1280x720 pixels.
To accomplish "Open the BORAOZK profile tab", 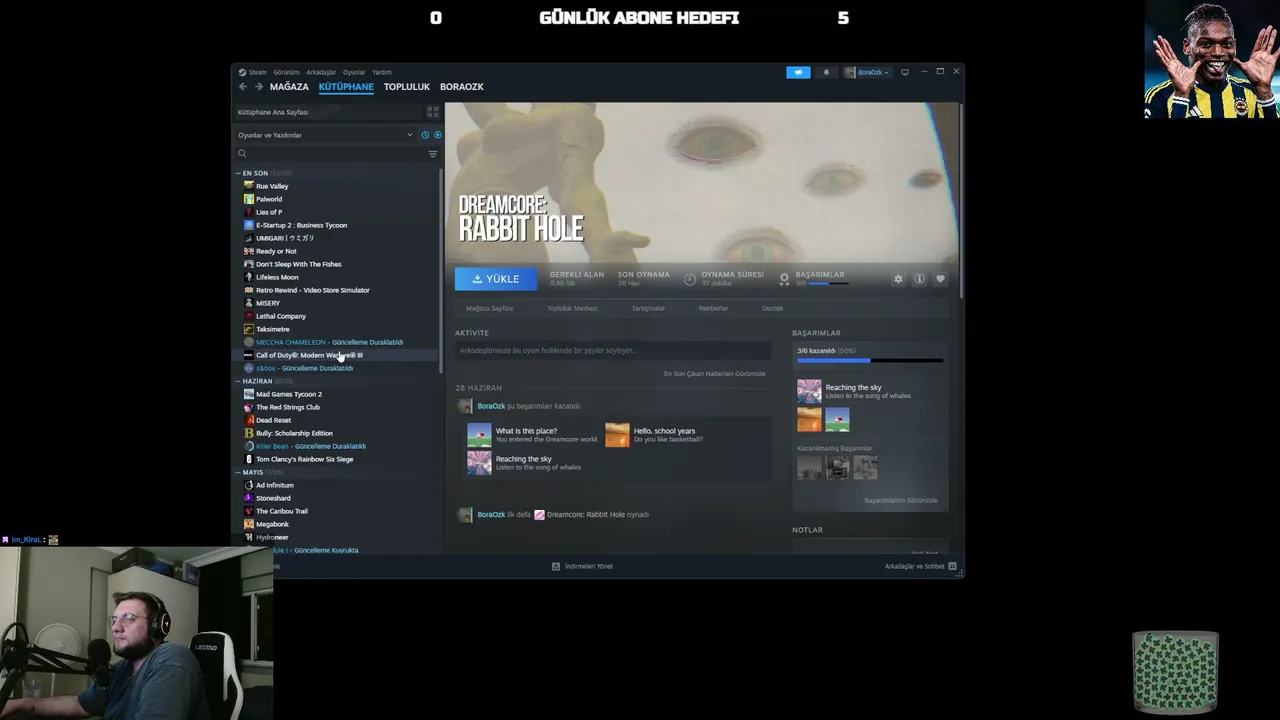I will pyautogui.click(x=462, y=87).
